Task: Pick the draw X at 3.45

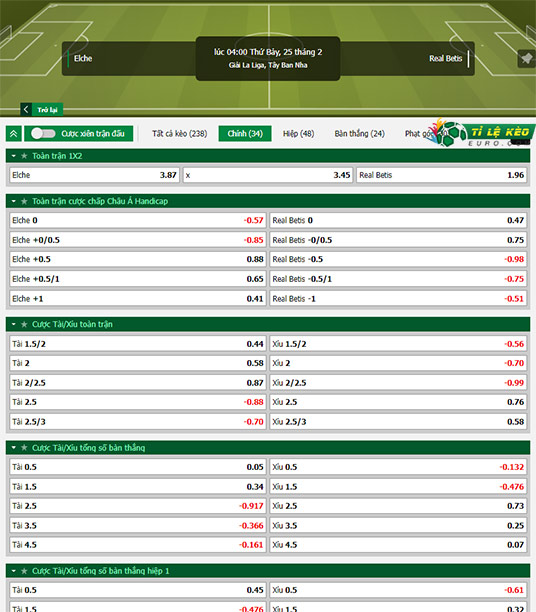Action: [268, 175]
